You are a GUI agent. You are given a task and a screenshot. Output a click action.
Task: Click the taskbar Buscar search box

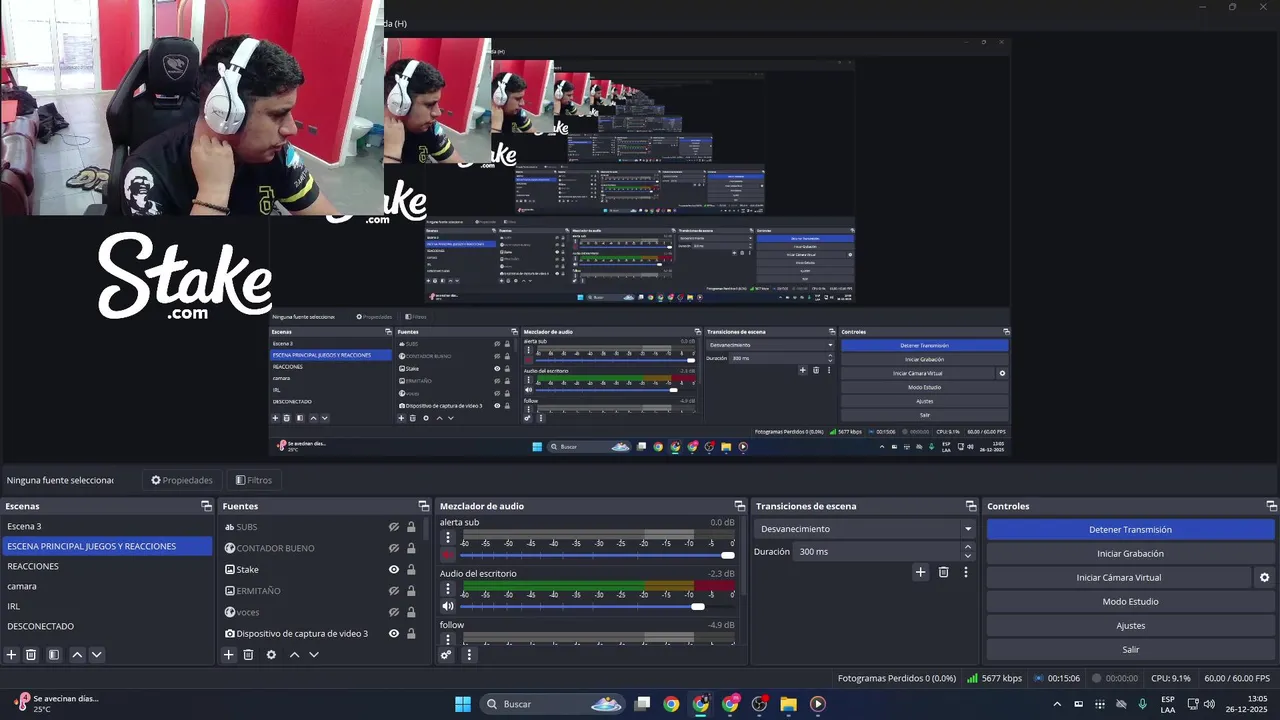pyautogui.click(x=552, y=704)
